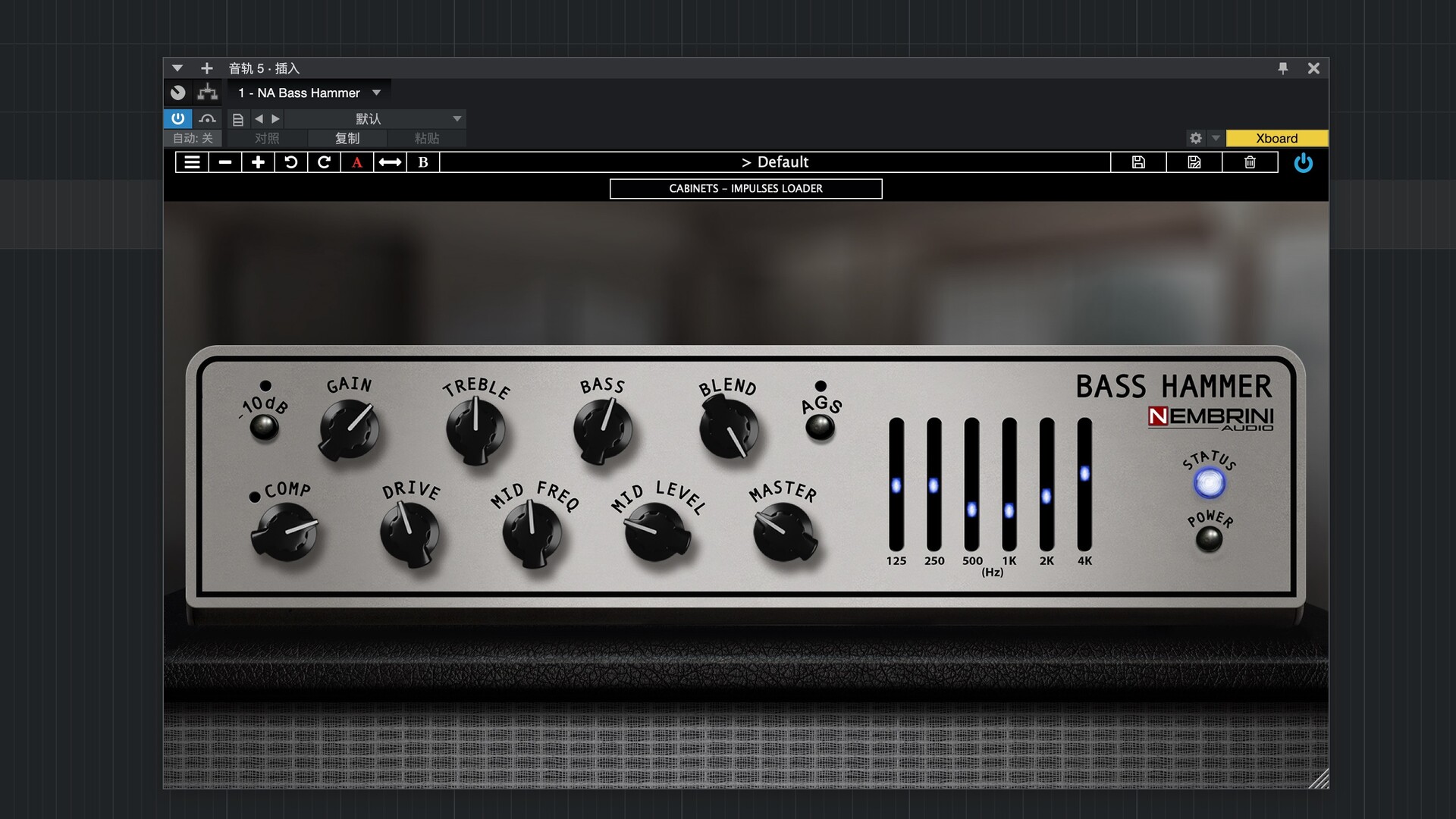This screenshot has height=819, width=1456.
Task: Click the 复制 copy button
Action: (347, 139)
